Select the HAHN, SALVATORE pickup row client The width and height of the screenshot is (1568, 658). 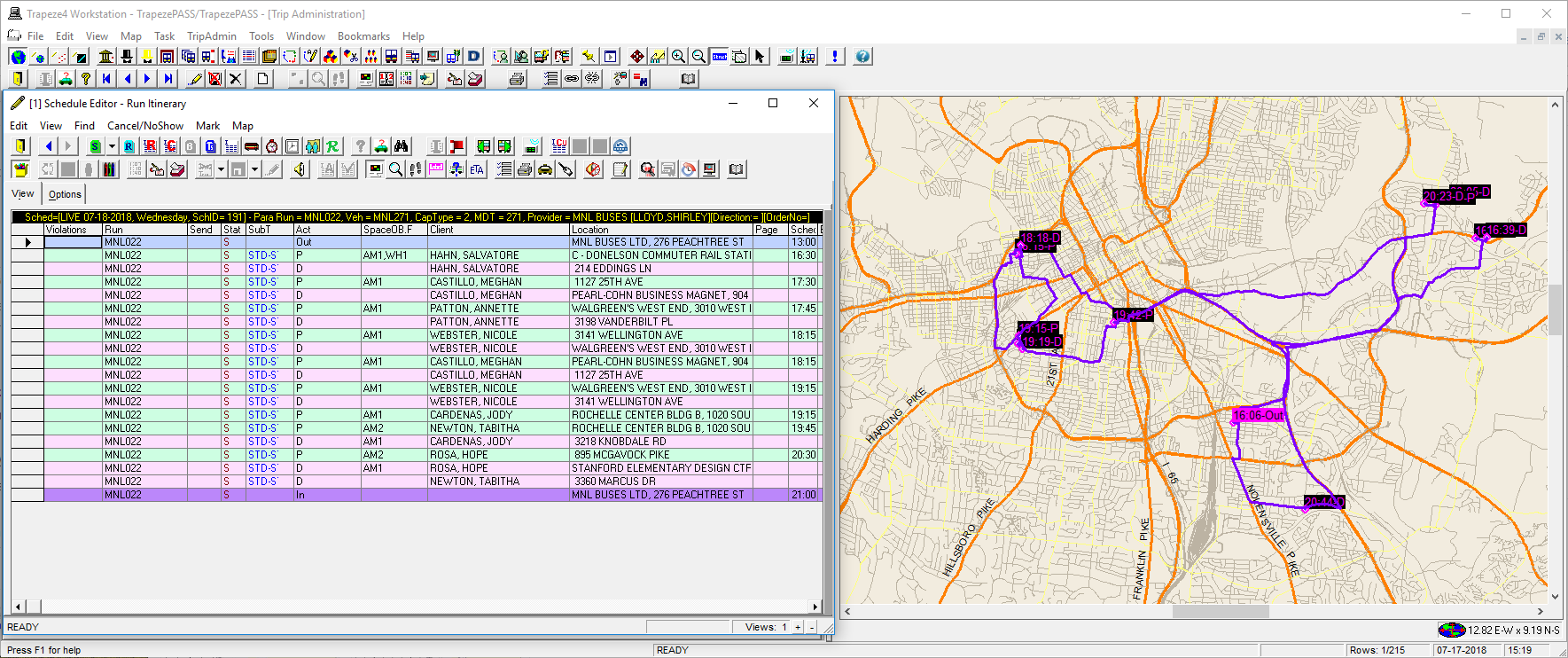coord(498,255)
